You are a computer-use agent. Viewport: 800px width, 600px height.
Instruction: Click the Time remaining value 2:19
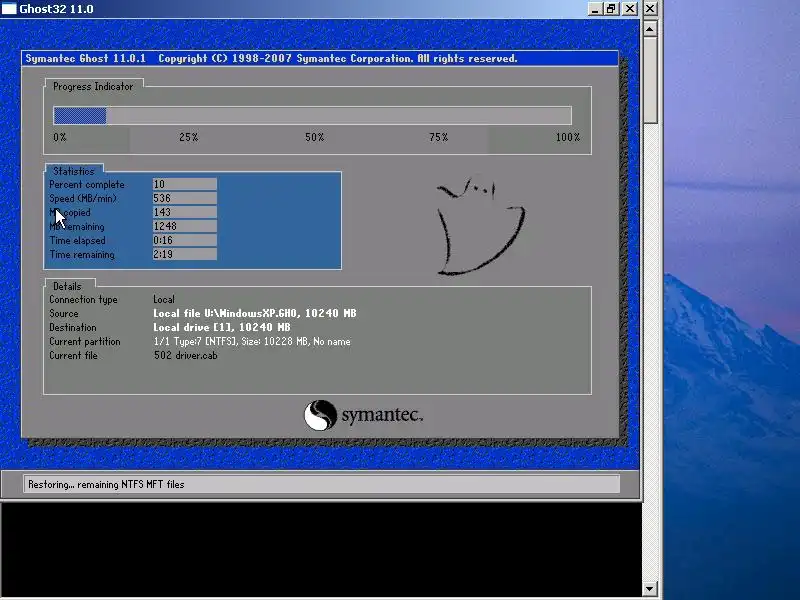pyautogui.click(x=185, y=254)
